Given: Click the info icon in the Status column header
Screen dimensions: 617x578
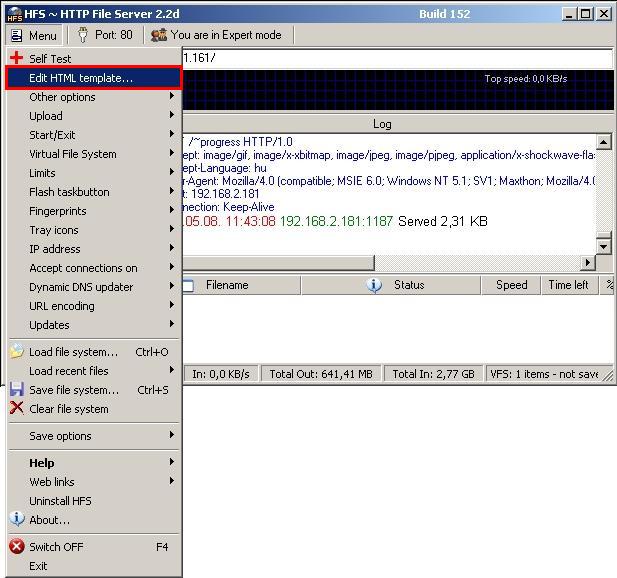Looking at the screenshot, I should [374, 285].
